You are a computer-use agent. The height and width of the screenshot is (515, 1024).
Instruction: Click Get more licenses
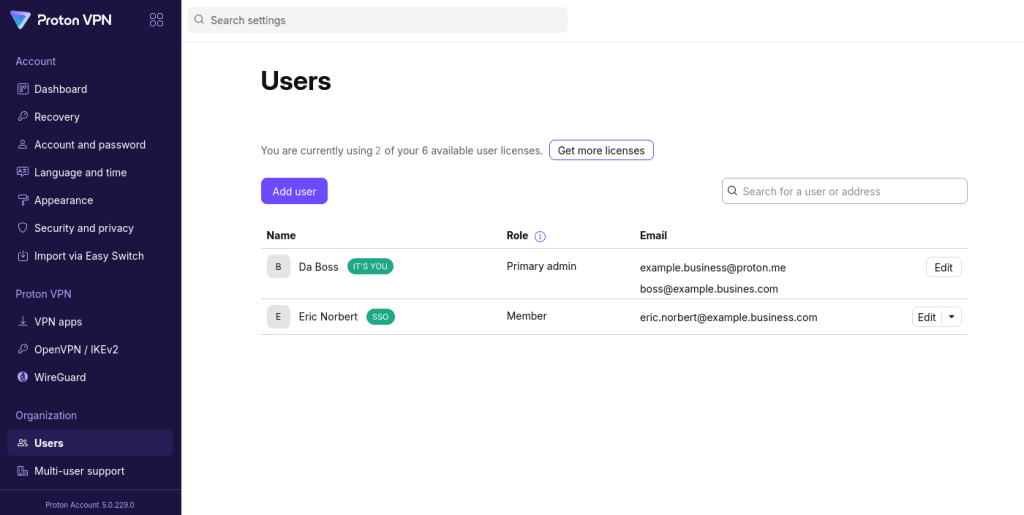click(x=601, y=150)
